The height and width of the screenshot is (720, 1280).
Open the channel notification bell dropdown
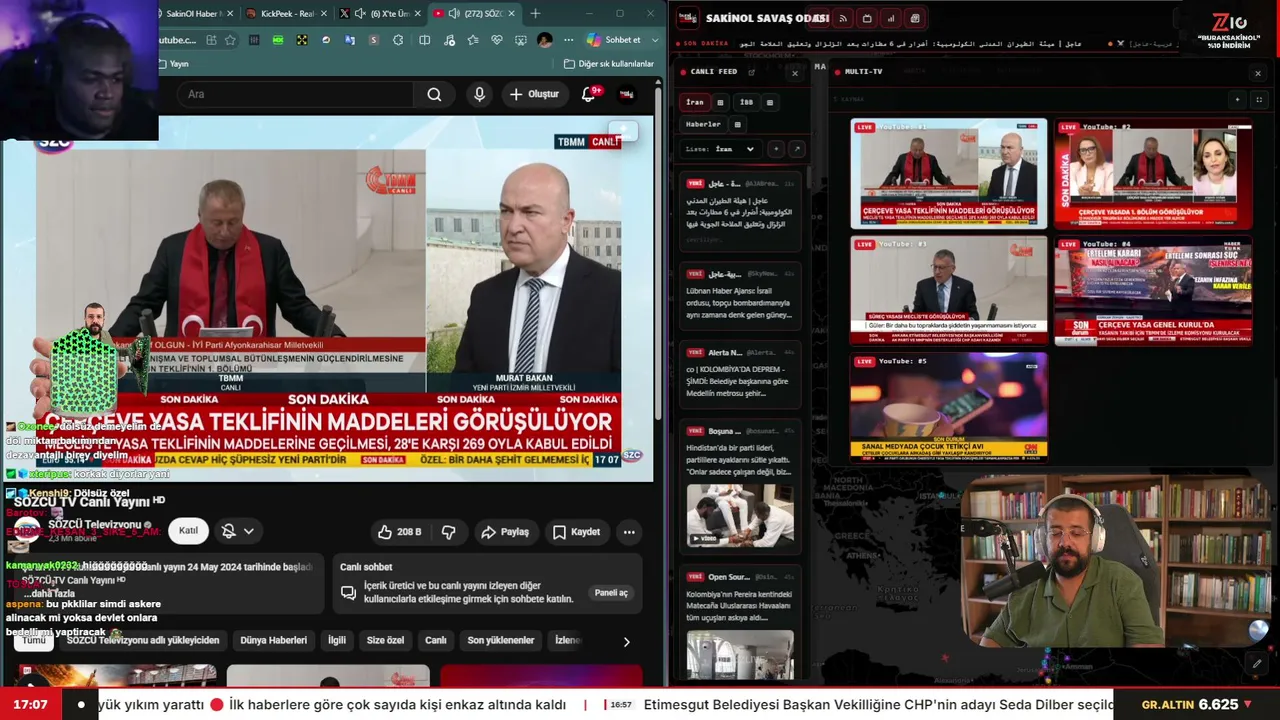point(237,531)
